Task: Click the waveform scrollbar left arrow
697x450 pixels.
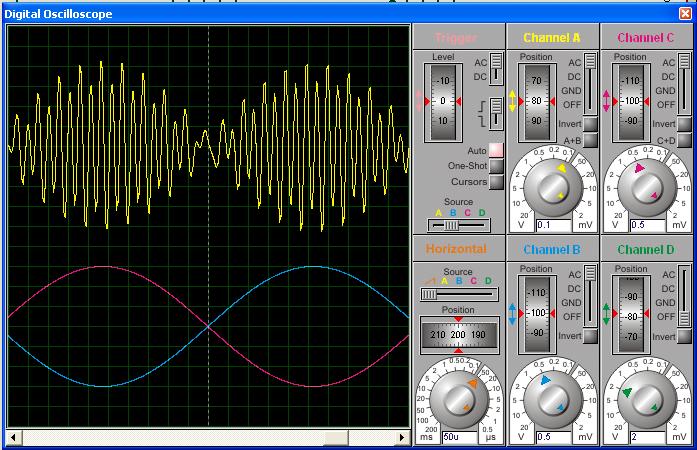Action: coord(13,438)
